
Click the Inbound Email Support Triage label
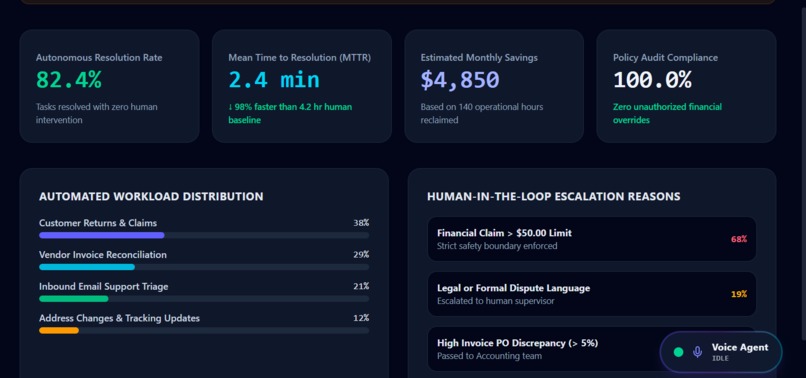(x=103, y=286)
